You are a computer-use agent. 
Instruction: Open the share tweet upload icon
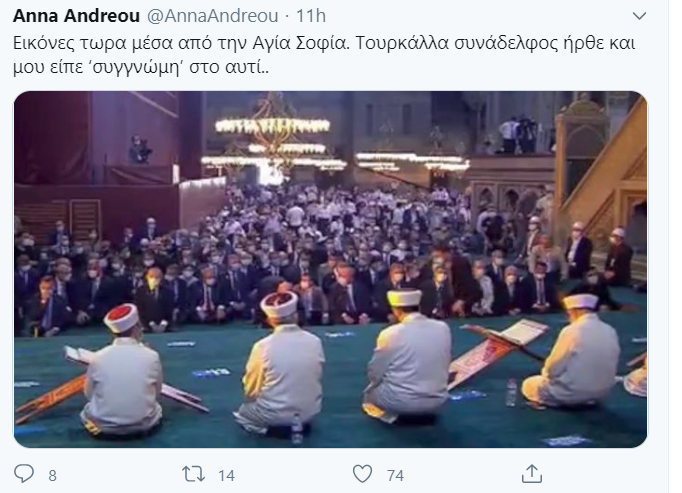tap(532, 473)
